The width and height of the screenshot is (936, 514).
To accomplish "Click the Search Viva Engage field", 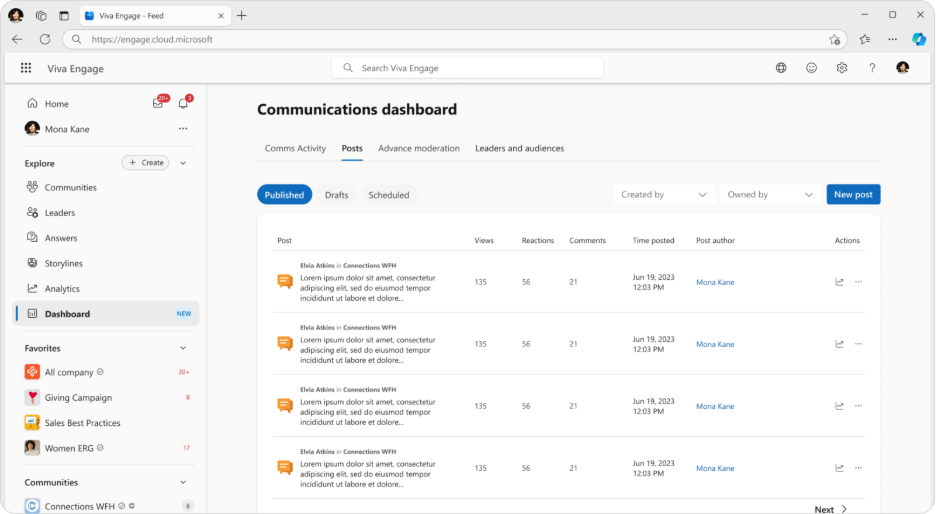I will click(468, 68).
